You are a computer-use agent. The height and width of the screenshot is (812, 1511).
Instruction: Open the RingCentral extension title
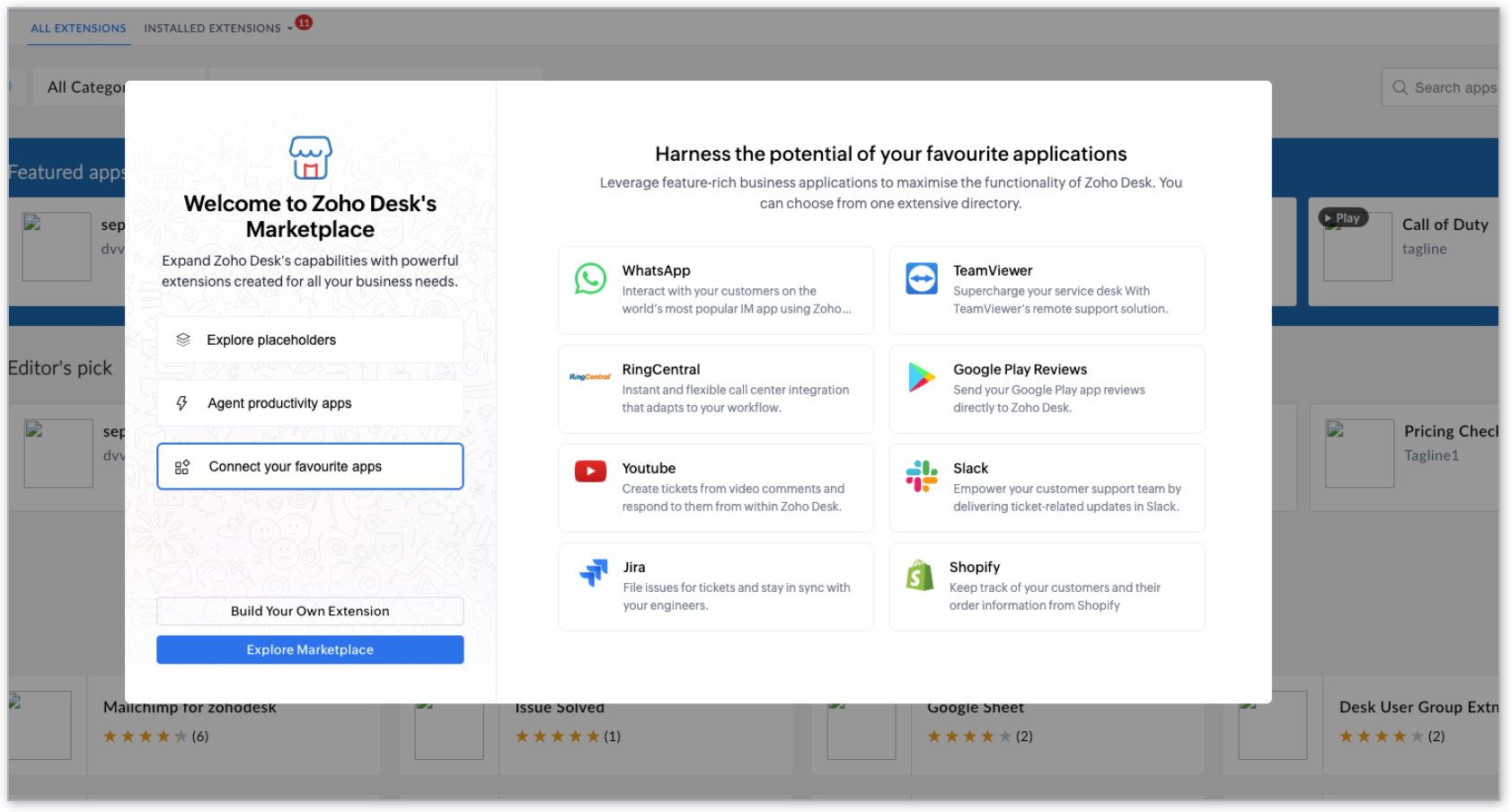(x=660, y=369)
